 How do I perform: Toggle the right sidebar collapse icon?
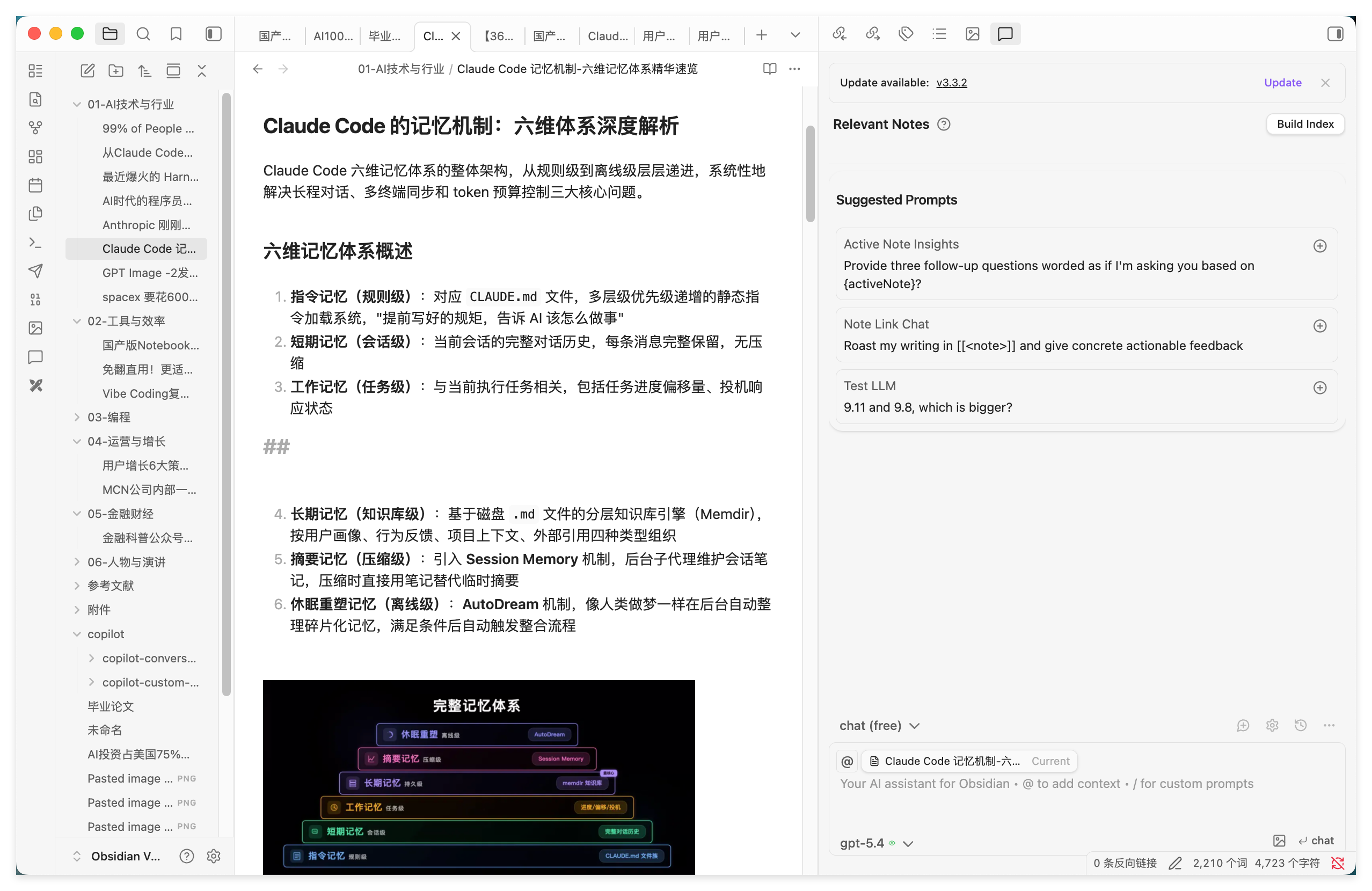click(x=1335, y=34)
